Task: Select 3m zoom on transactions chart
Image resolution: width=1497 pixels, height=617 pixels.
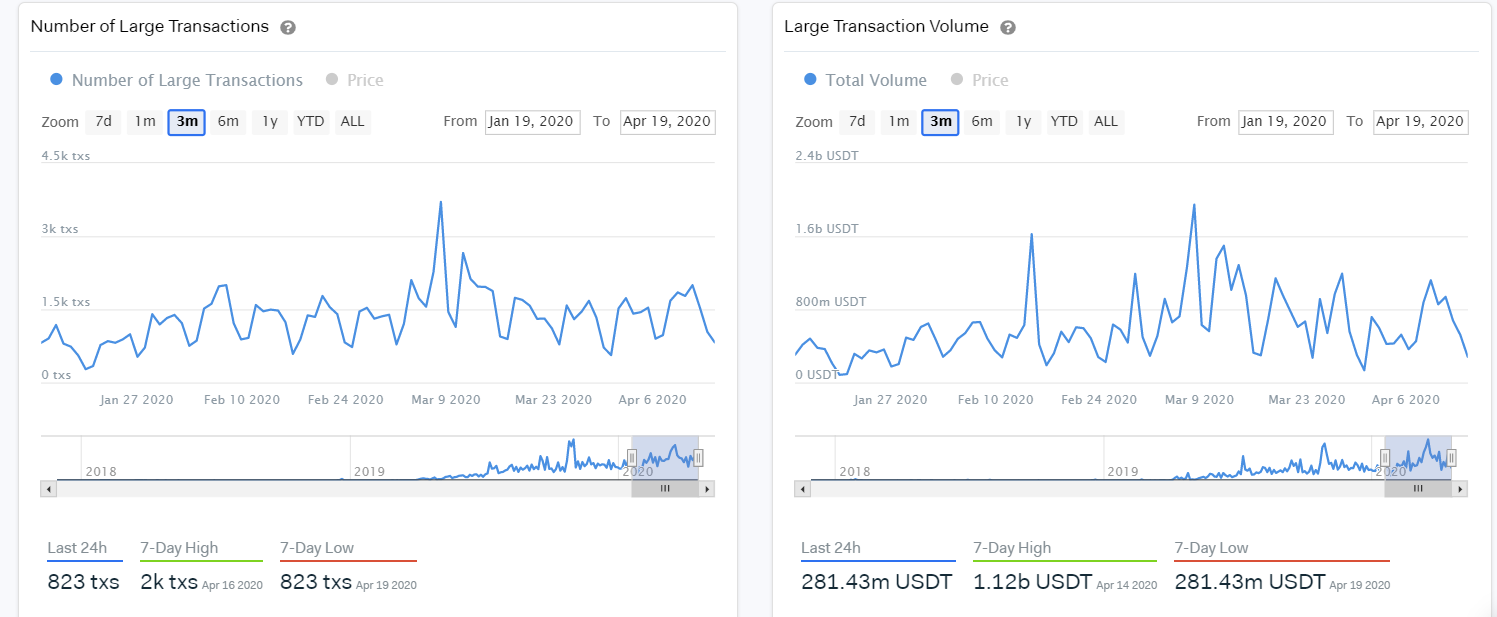Action: pos(187,122)
